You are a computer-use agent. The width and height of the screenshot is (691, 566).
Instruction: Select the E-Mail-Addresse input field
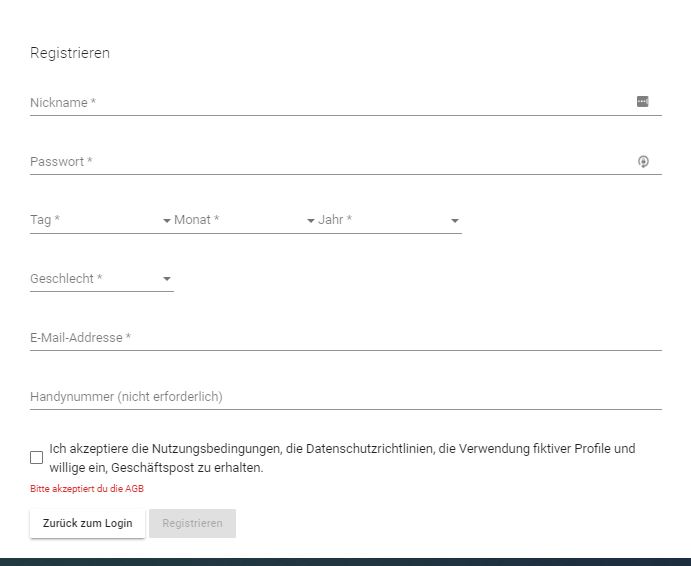(x=346, y=338)
